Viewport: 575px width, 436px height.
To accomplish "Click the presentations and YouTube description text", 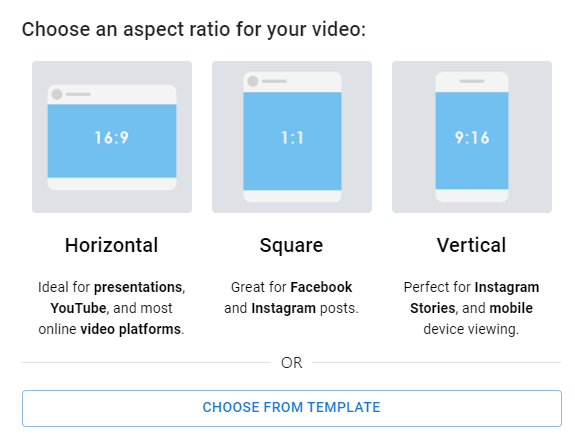I will coord(111,308).
